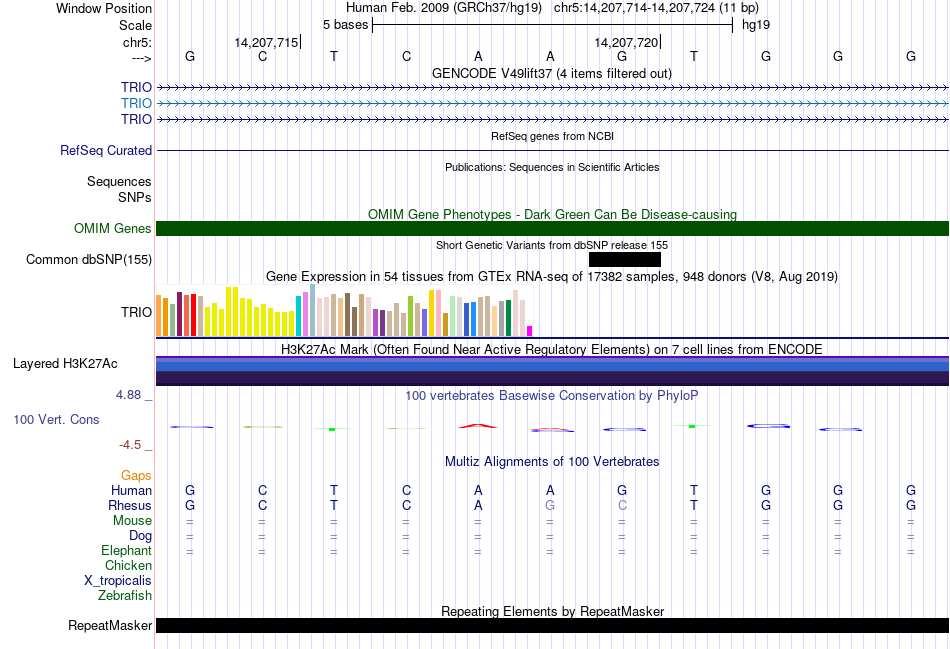Screen dimensions: 950x649
Task: Open Common dbSNP(155) track label
Action: 89,259
